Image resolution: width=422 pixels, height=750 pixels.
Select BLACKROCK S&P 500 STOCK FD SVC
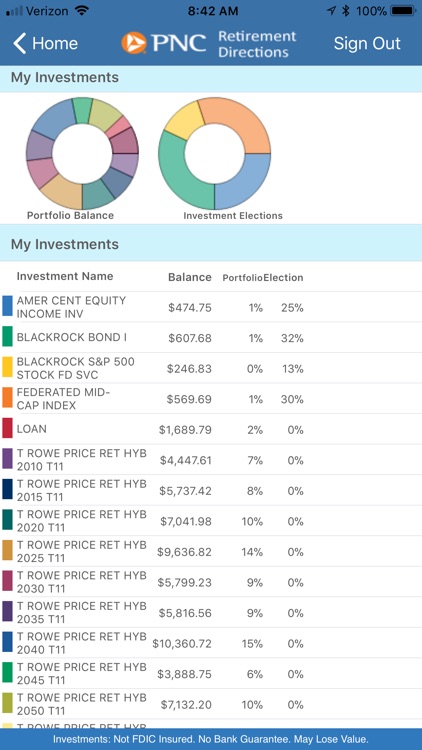click(76, 368)
